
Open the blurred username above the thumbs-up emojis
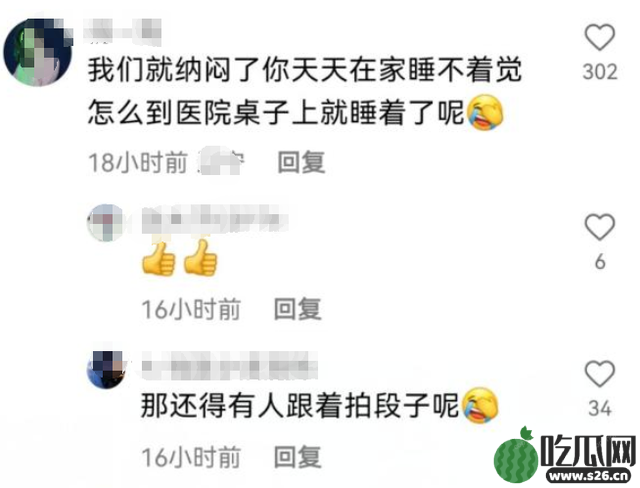(215, 219)
